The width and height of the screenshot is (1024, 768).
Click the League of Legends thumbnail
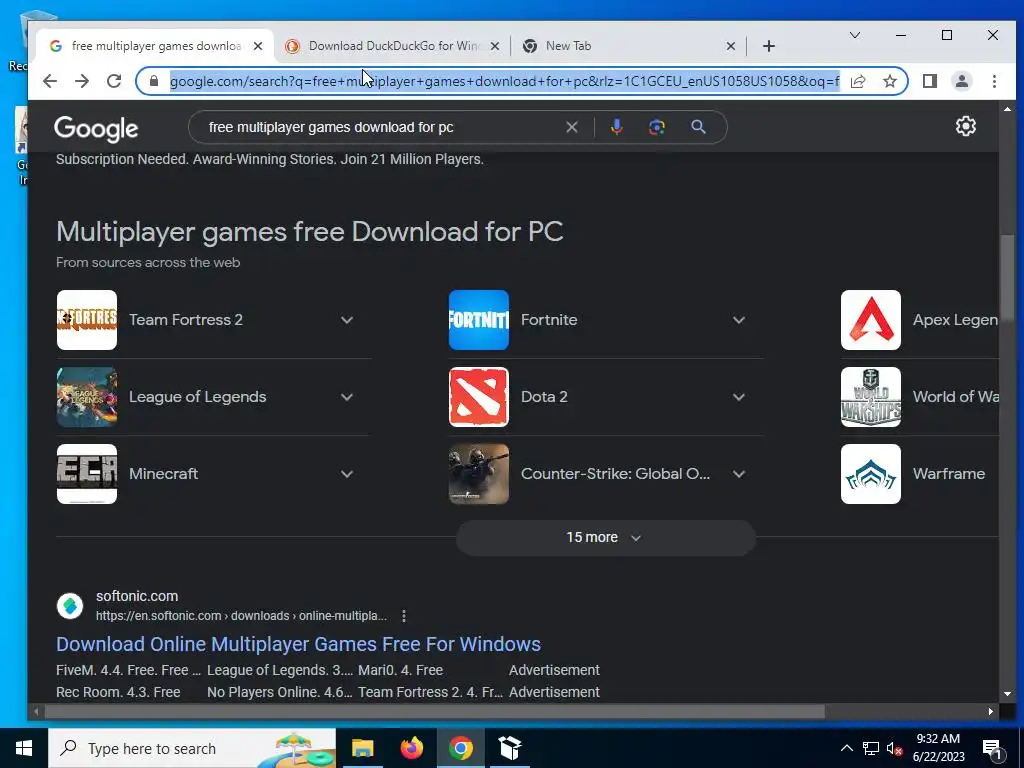click(87, 397)
